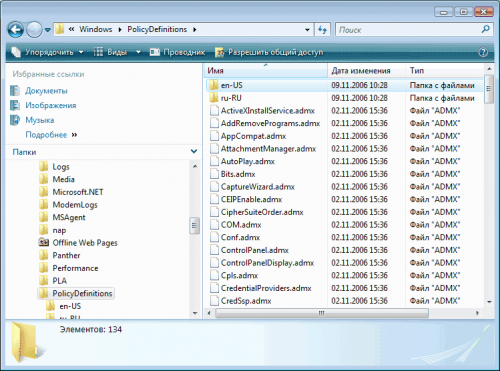Select Panther folder in tree
Viewport: 500px width, 371px height.
[66, 255]
